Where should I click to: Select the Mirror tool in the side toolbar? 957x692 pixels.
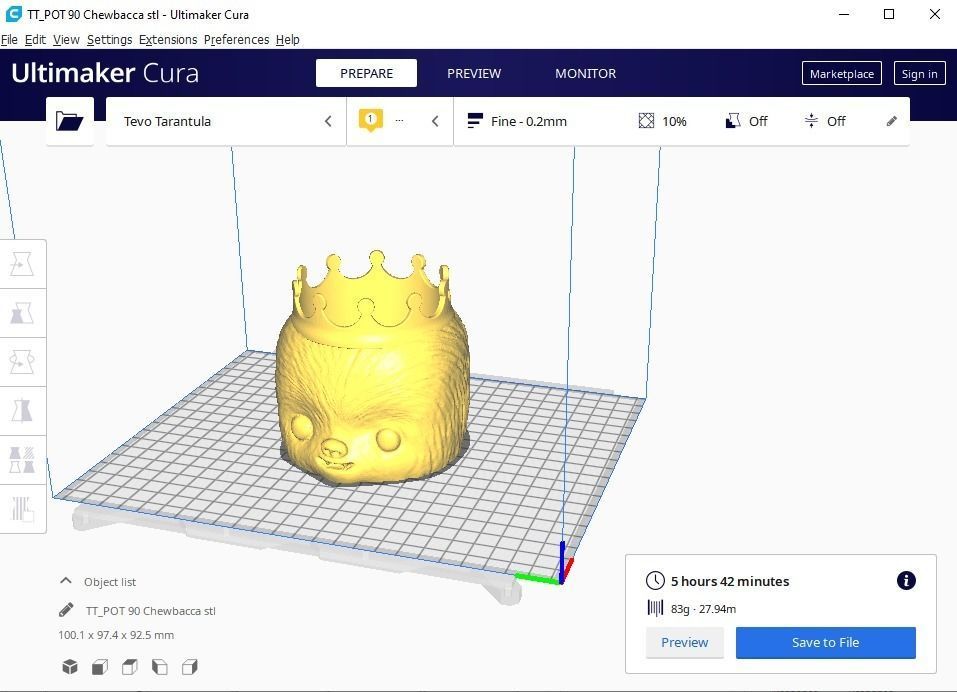(x=22, y=411)
